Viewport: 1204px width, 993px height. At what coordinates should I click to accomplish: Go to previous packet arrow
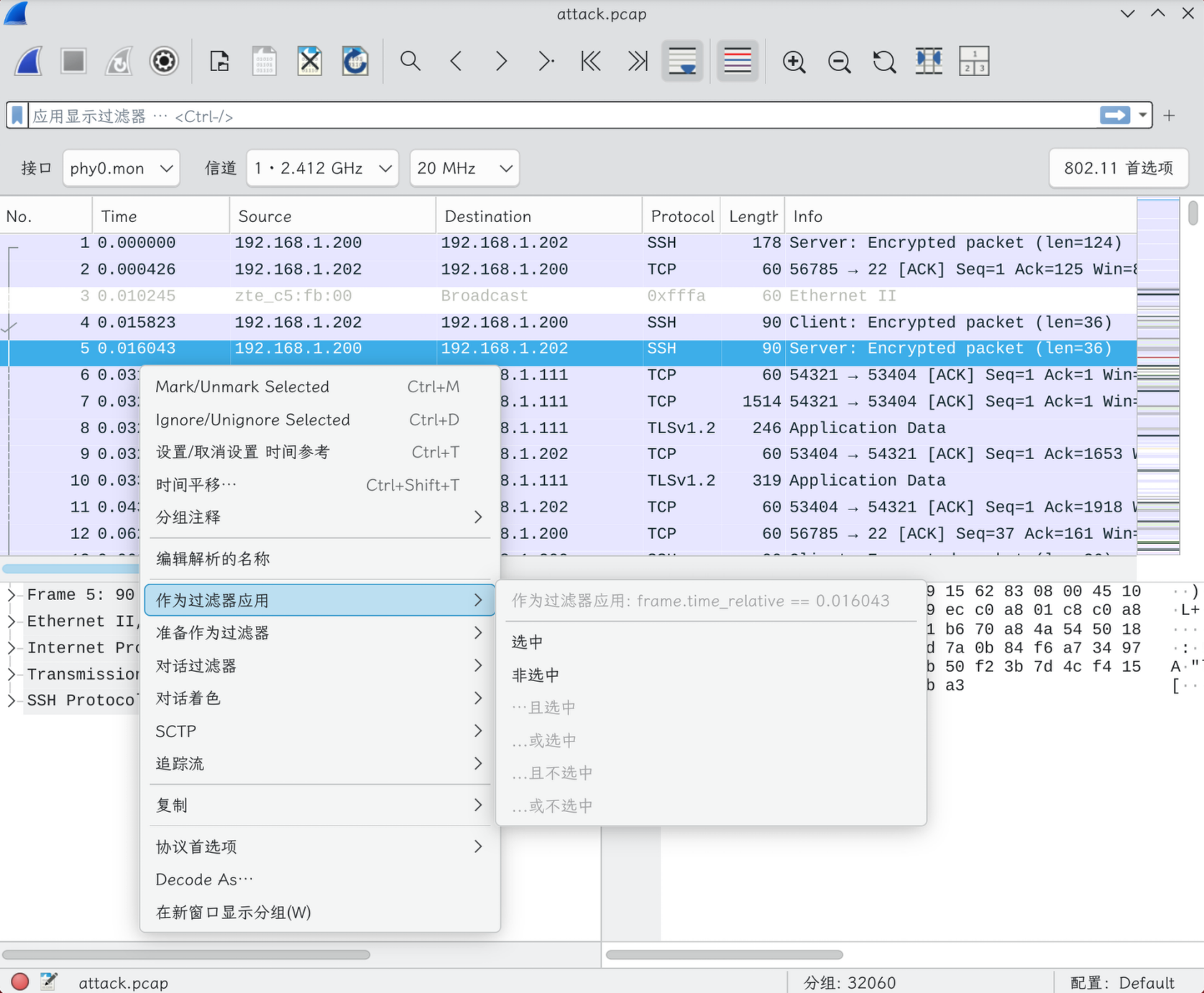click(456, 61)
